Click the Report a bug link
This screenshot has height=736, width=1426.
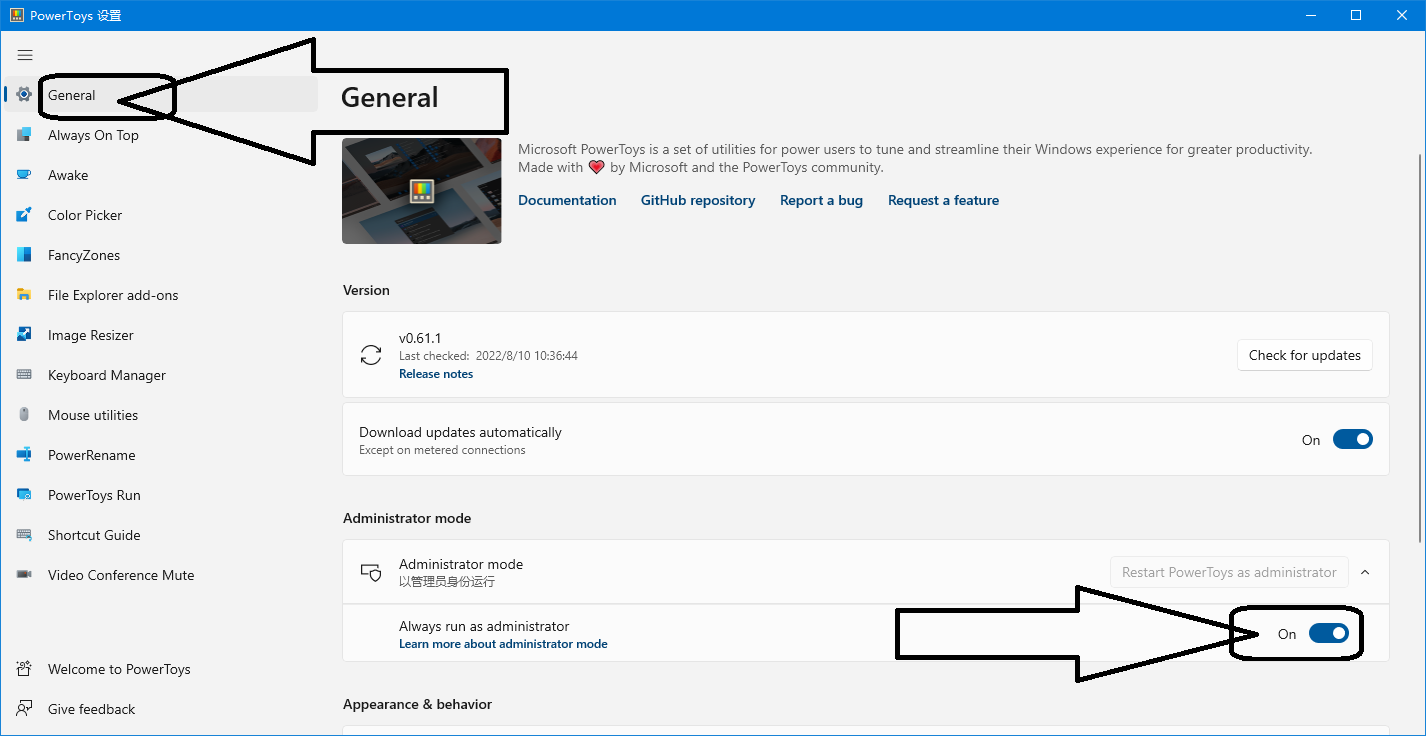point(821,200)
